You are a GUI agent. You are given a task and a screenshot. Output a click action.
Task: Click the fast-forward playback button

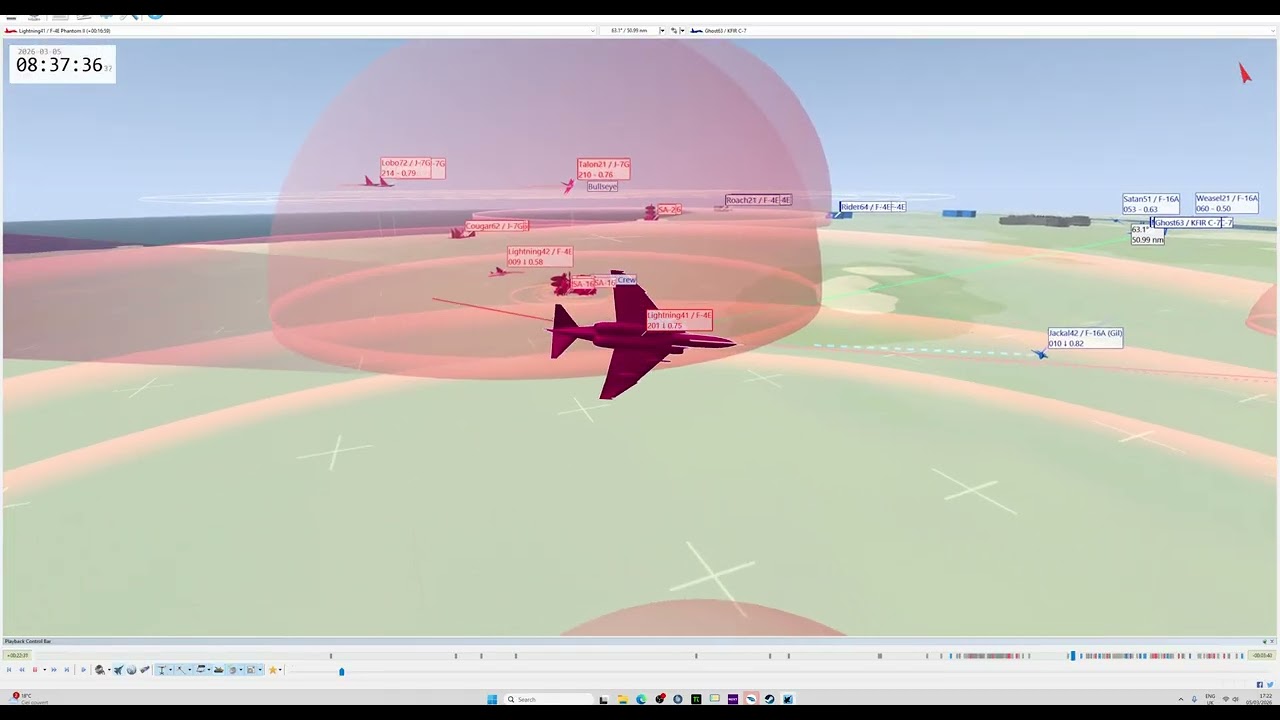54,670
